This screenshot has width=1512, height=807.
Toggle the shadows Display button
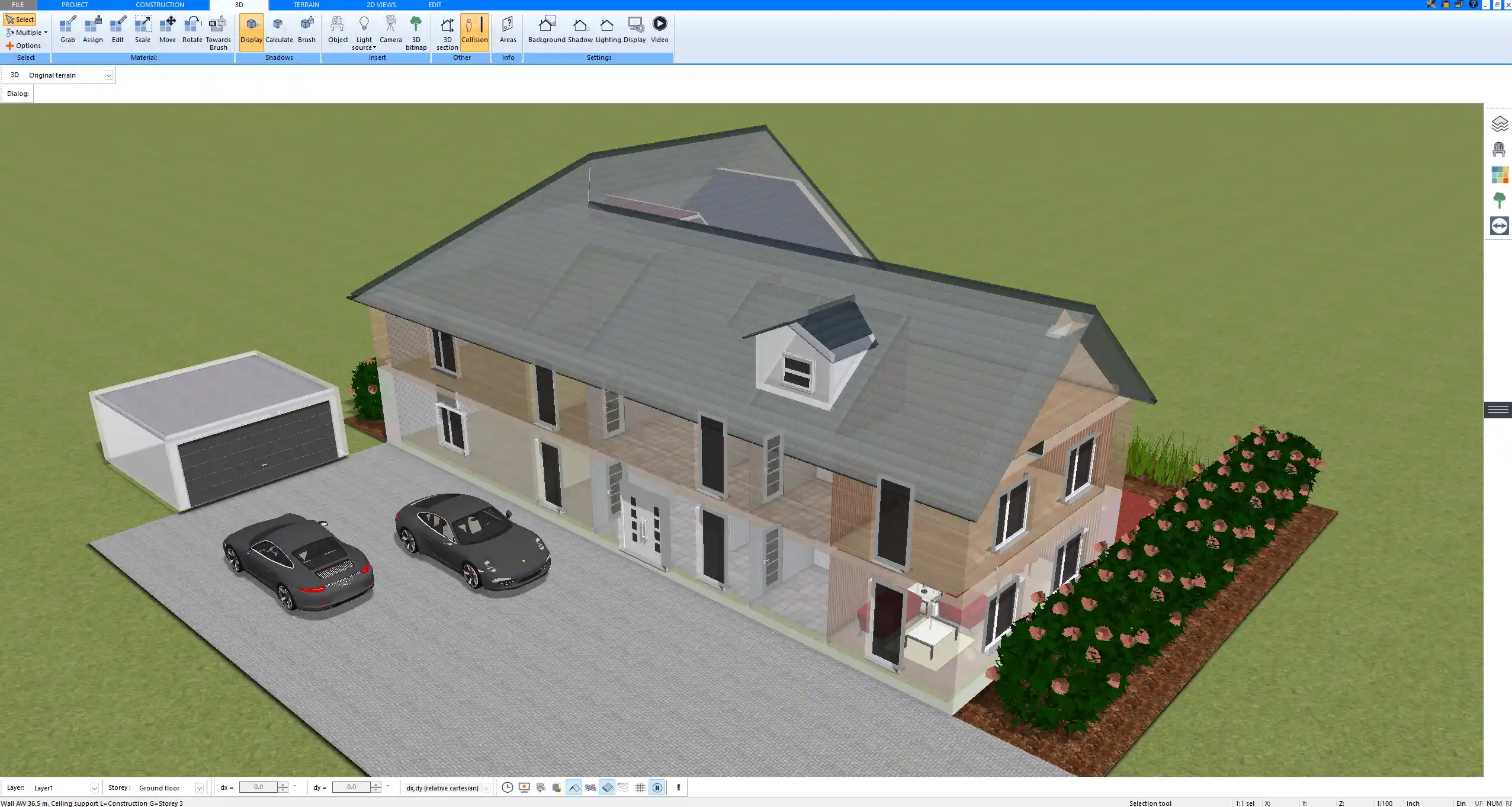[x=251, y=32]
